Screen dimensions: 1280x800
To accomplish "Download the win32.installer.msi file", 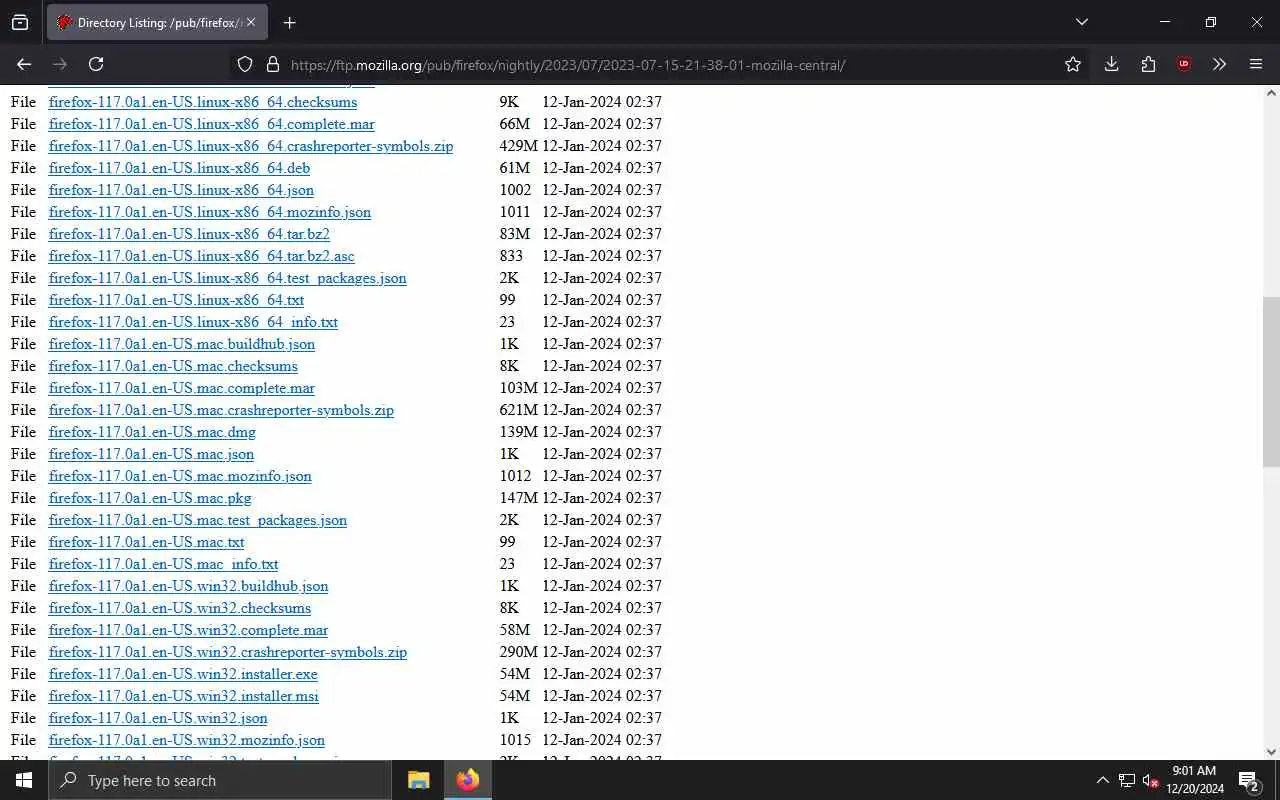I will click(184, 696).
